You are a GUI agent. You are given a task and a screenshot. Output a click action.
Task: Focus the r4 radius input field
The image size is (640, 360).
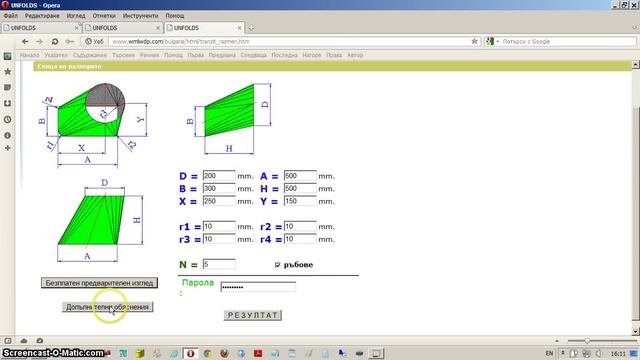300,239
